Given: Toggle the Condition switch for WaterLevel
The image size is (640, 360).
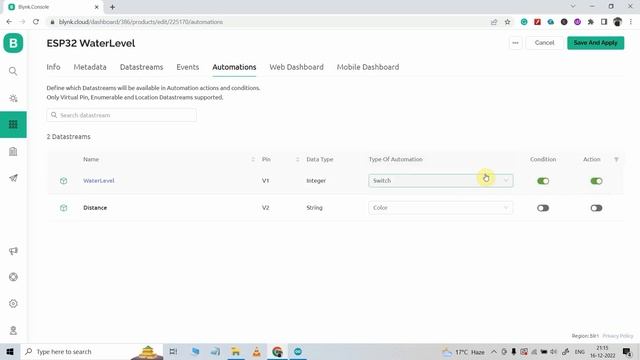Looking at the screenshot, I should click(543, 181).
